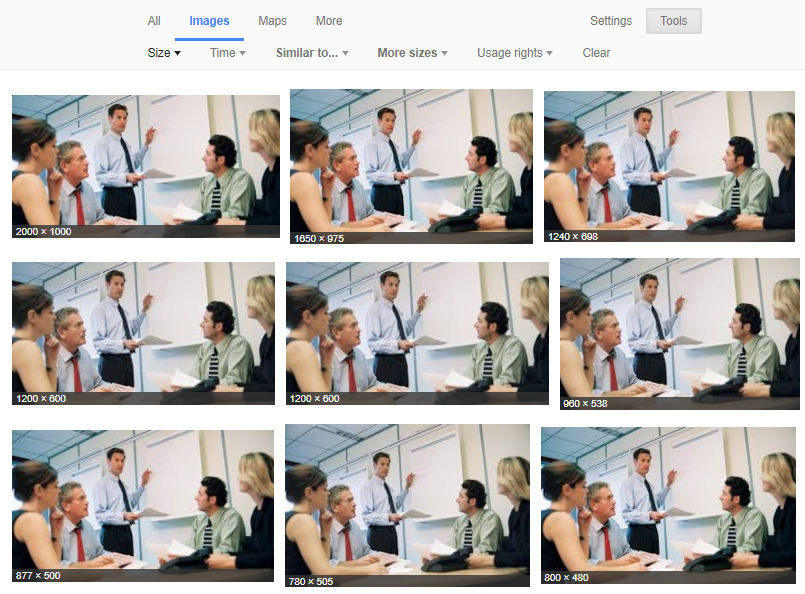Switch to the All search tab

154,20
